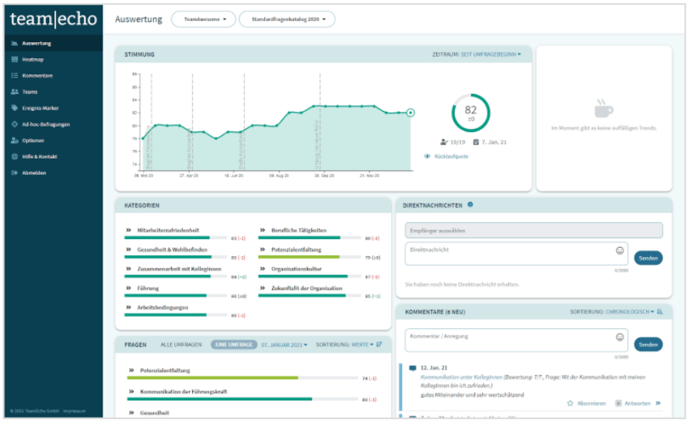Click the comment bubble icon at 12. Jan. 21
The width and height of the screenshot is (688, 423).
tap(412, 368)
